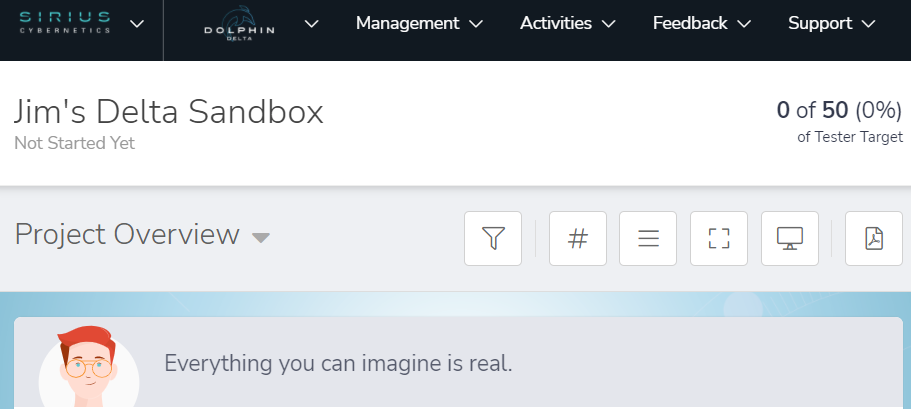Click the Not Started Yet status text

pos(74,143)
